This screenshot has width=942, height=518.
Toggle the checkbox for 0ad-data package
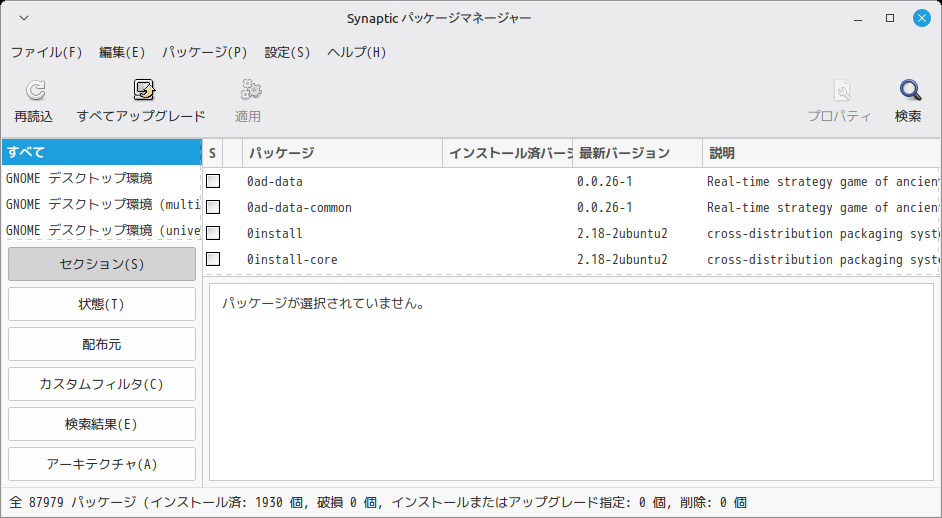213,182
